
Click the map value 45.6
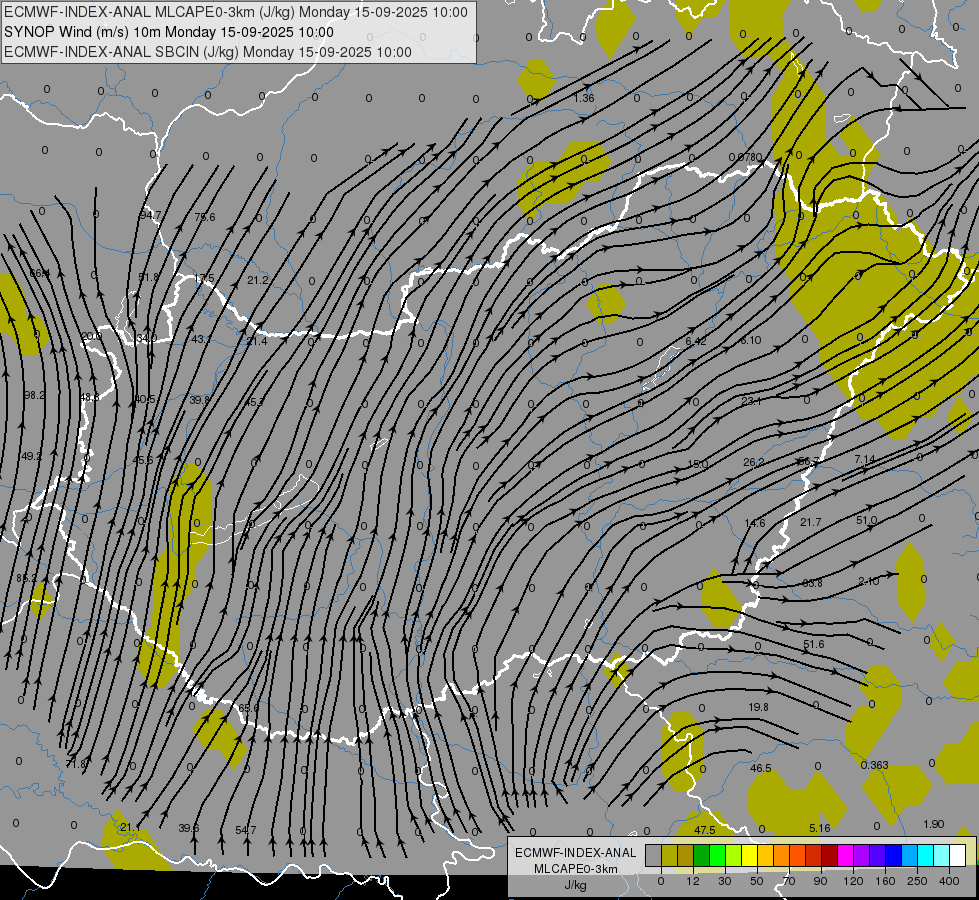143,460
